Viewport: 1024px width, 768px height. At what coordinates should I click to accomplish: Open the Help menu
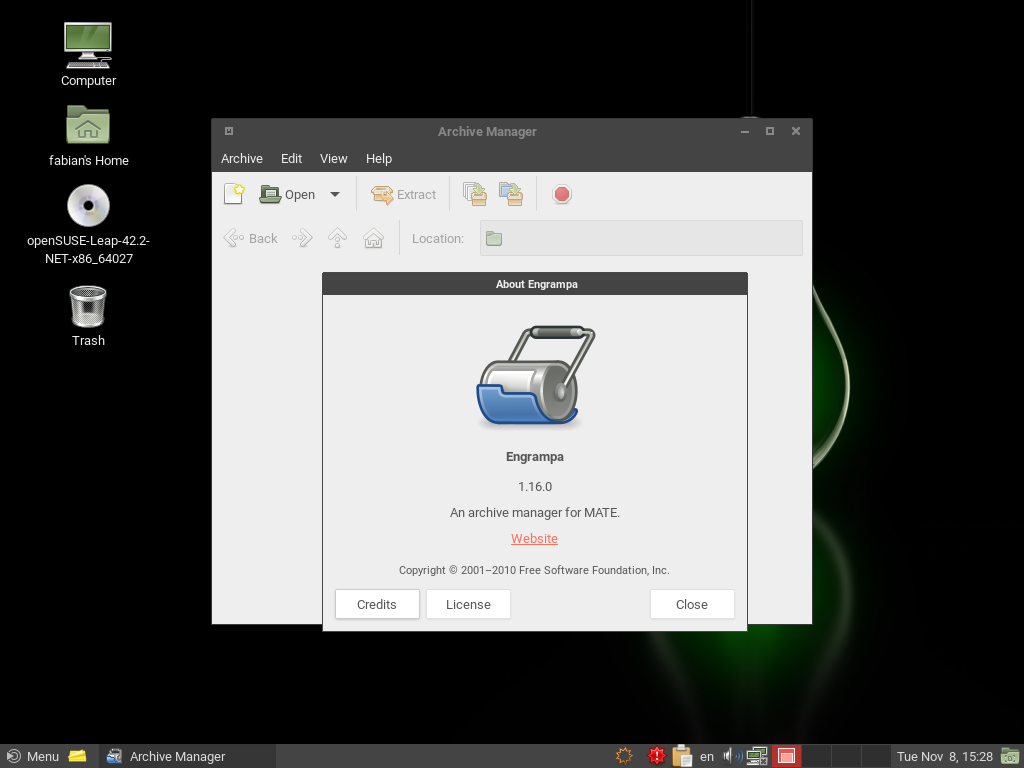pos(379,158)
